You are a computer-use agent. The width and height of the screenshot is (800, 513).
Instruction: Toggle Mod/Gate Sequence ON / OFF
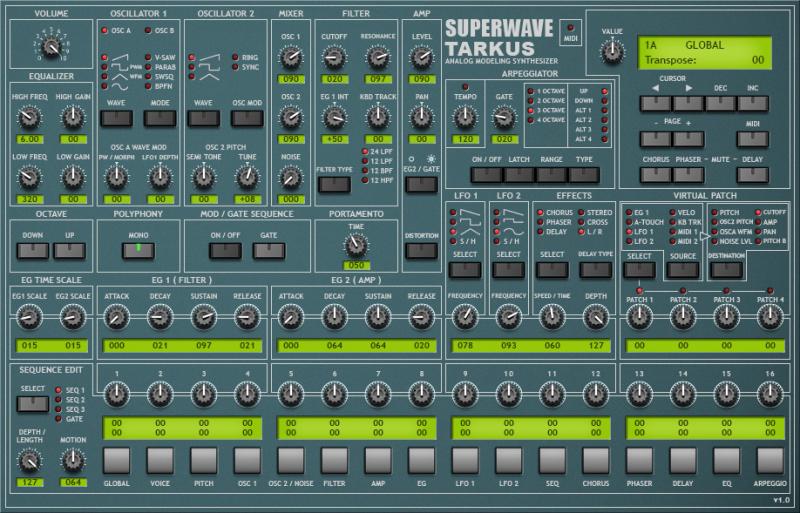tap(226, 251)
